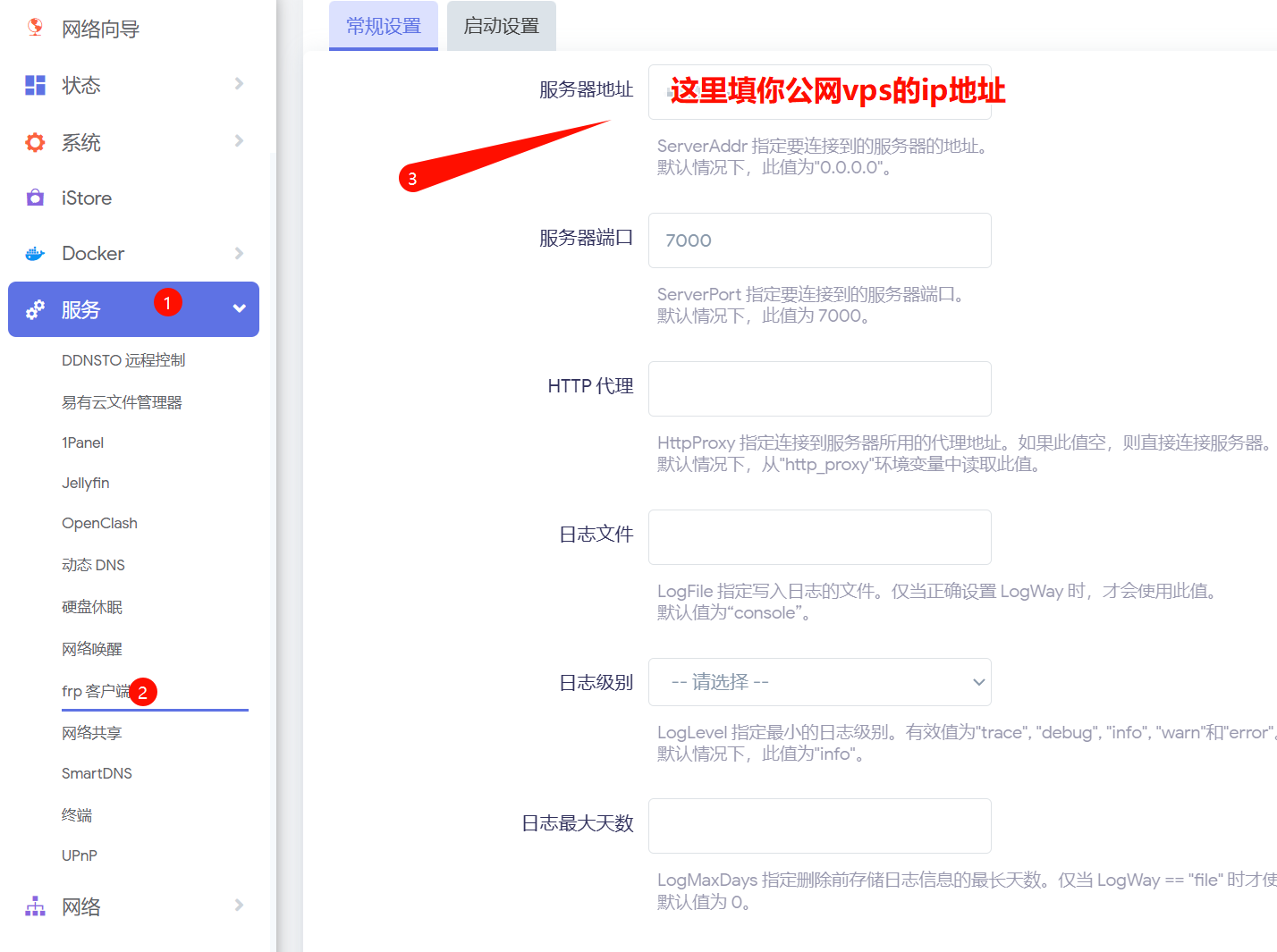Expand the Docker section chevron
The height and width of the screenshot is (952, 1277).
[x=238, y=253]
